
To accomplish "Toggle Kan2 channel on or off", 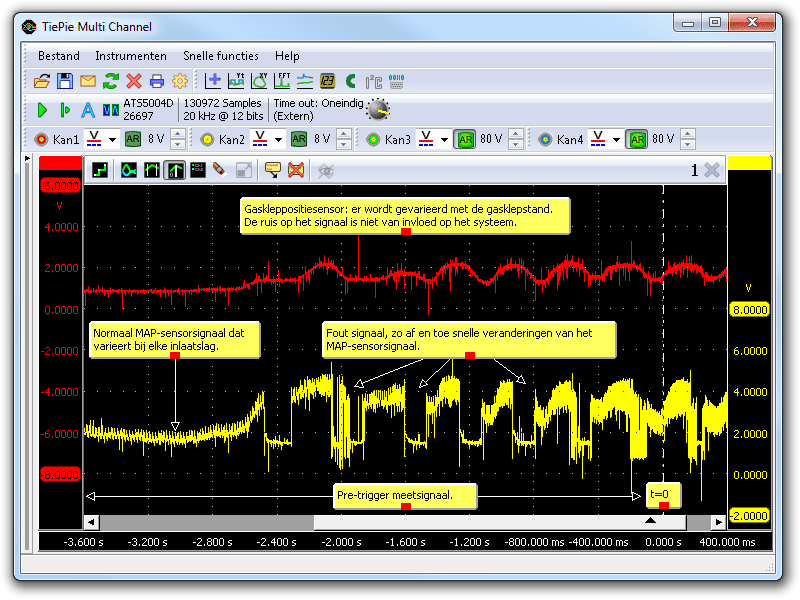I will [x=207, y=139].
